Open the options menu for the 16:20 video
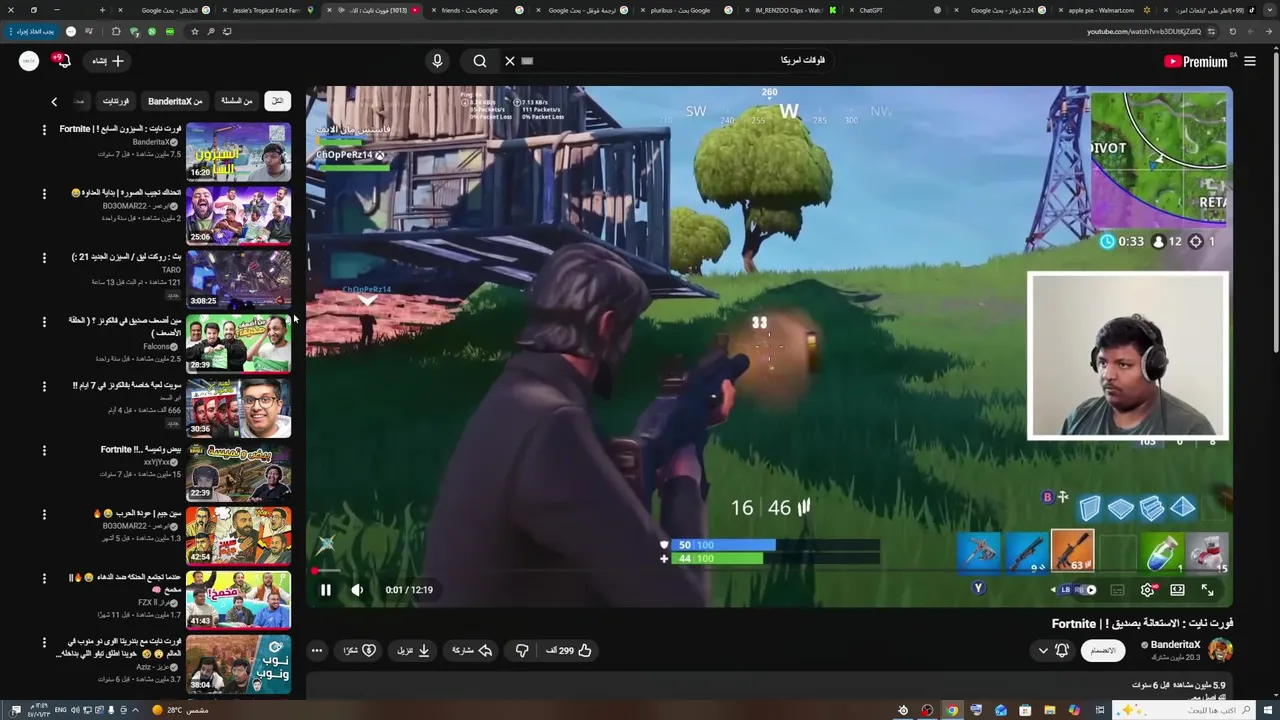The width and height of the screenshot is (1280, 720). [44, 130]
